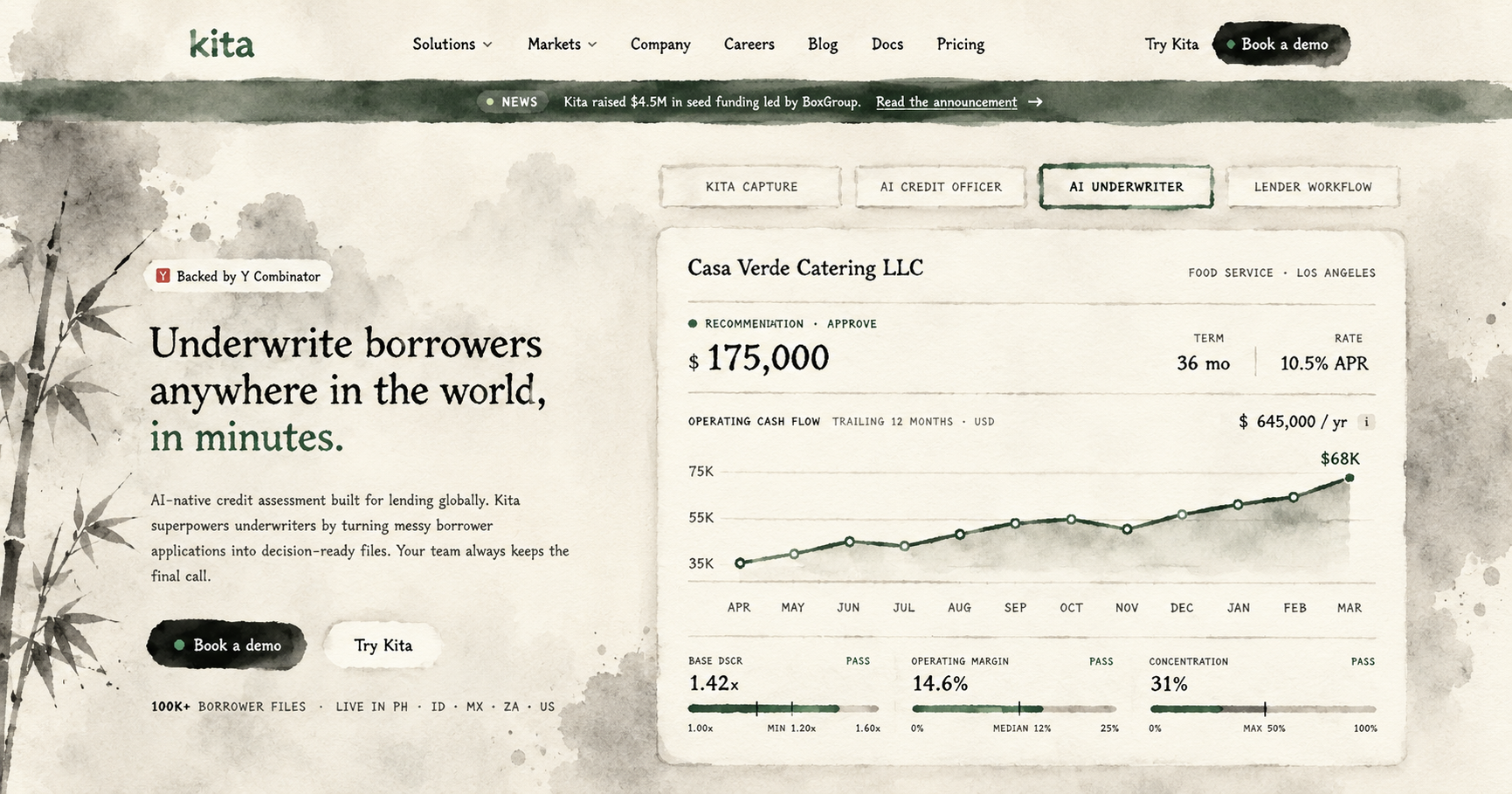The height and width of the screenshot is (794, 1512).
Task: Click the PASS status beside Operating Margin
Action: [1101, 661]
